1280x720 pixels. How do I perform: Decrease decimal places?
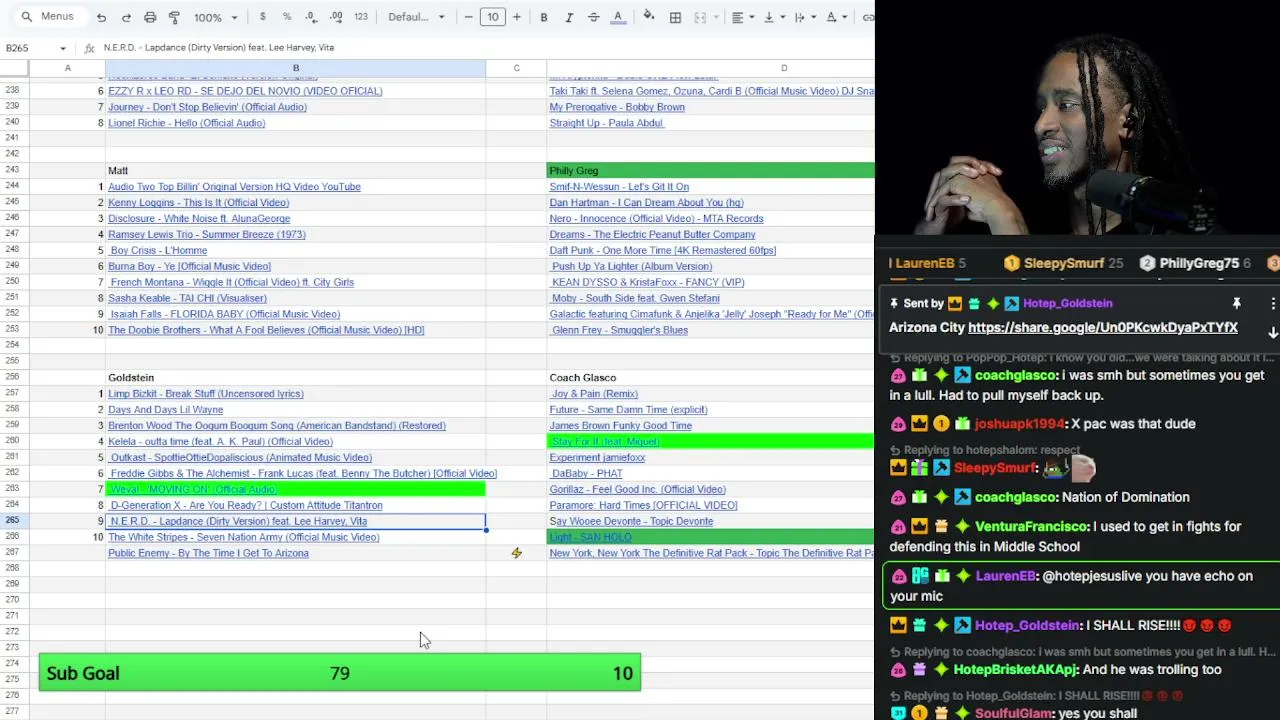coord(311,17)
